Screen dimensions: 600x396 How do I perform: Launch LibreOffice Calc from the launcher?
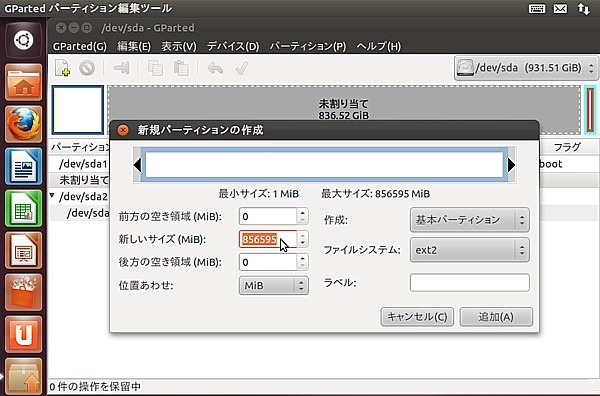point(24,208)
